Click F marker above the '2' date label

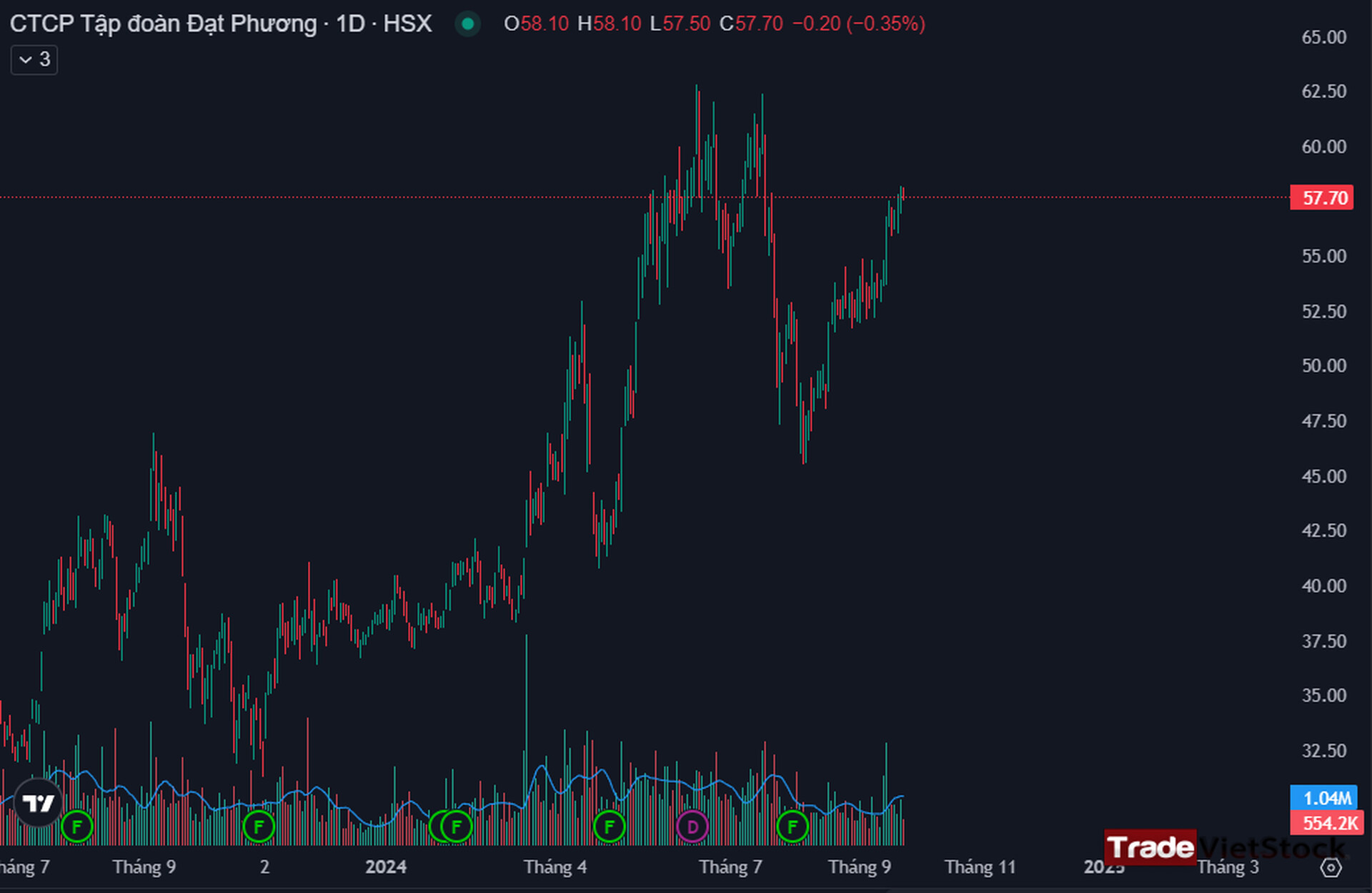[259, 827]
